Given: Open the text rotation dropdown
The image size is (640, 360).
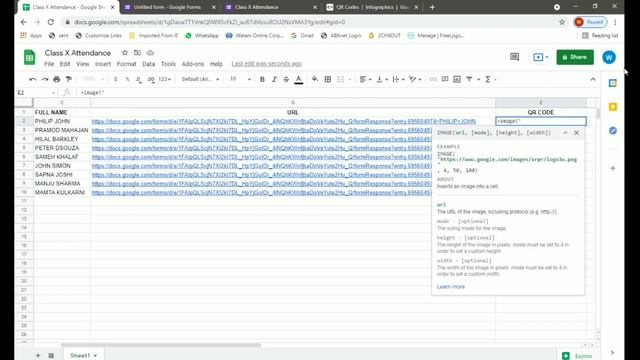Looking at the screenshot, I should (415, 79).
